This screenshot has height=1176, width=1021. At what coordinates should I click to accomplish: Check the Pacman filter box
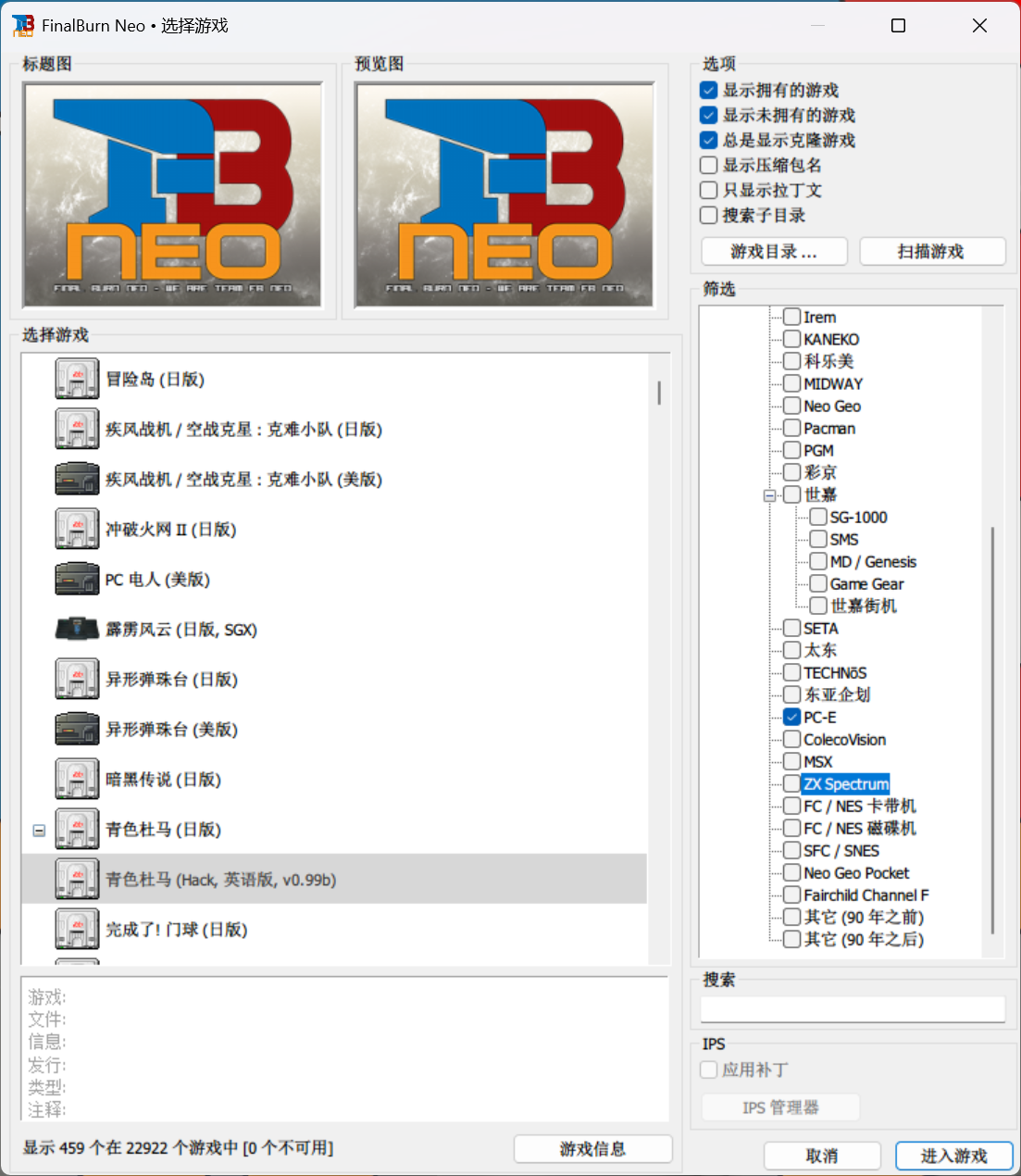coord(791,428)
